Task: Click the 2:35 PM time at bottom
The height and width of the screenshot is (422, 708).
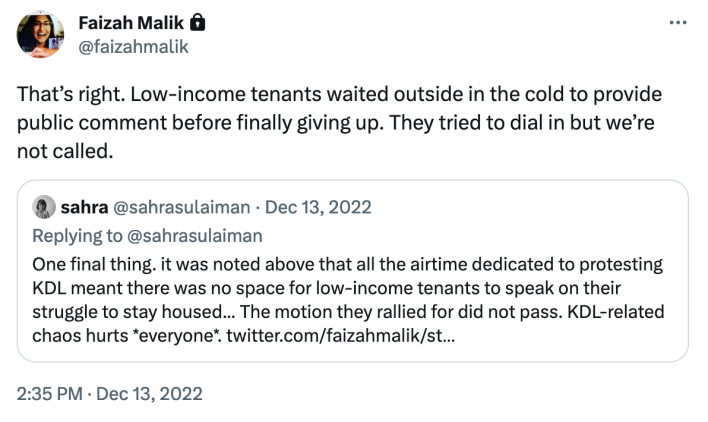Action: pyautogui.click(x=51, y=393)
